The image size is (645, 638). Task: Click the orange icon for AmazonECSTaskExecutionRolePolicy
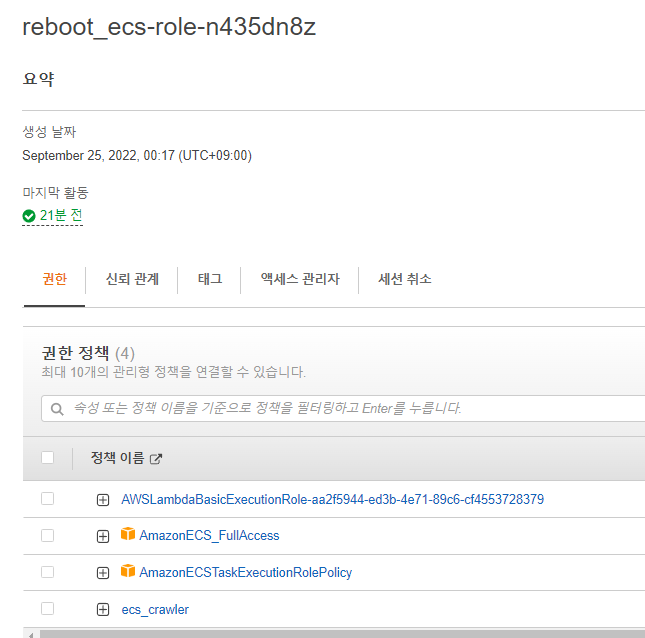coord(127,572)
